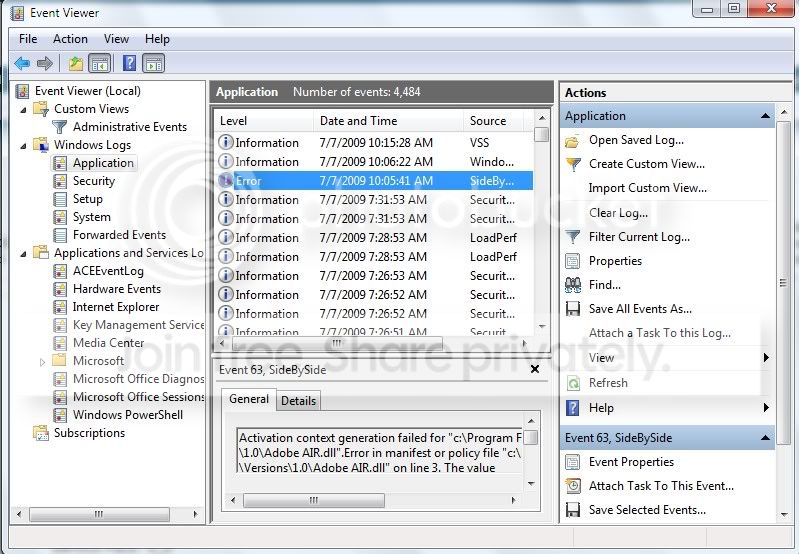This screenshot has height=554, width=799.
Task: Click the green Refresh icon
Action: pyautogui.click(x=573, y=383)
